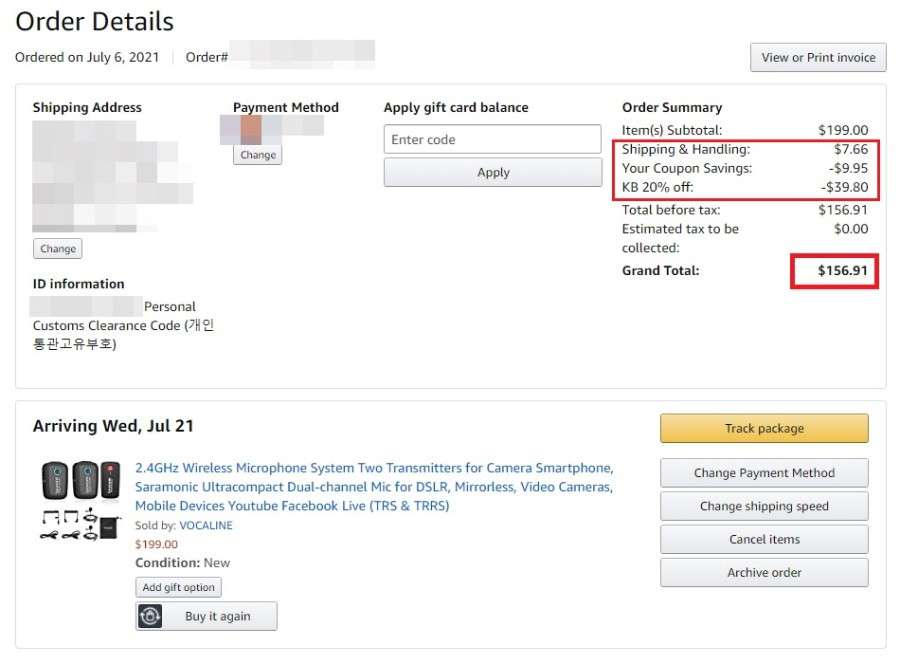Click the Buy it again button label

pyautogui.click(x=218, y=616)
